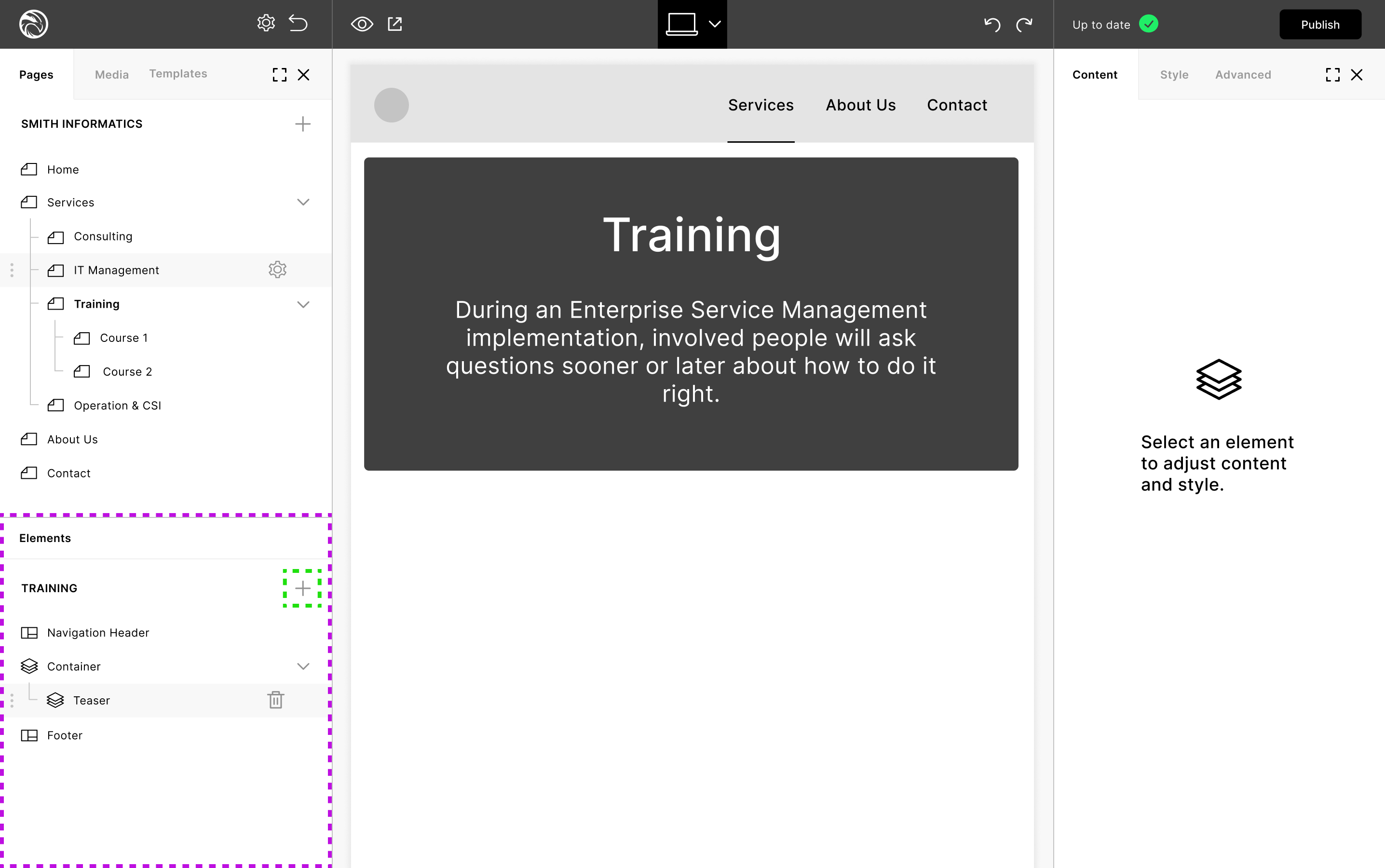Open the Style tab in right panel
The height and width of the screenshot is (868, 1385).
click(x=1174, y=75)
